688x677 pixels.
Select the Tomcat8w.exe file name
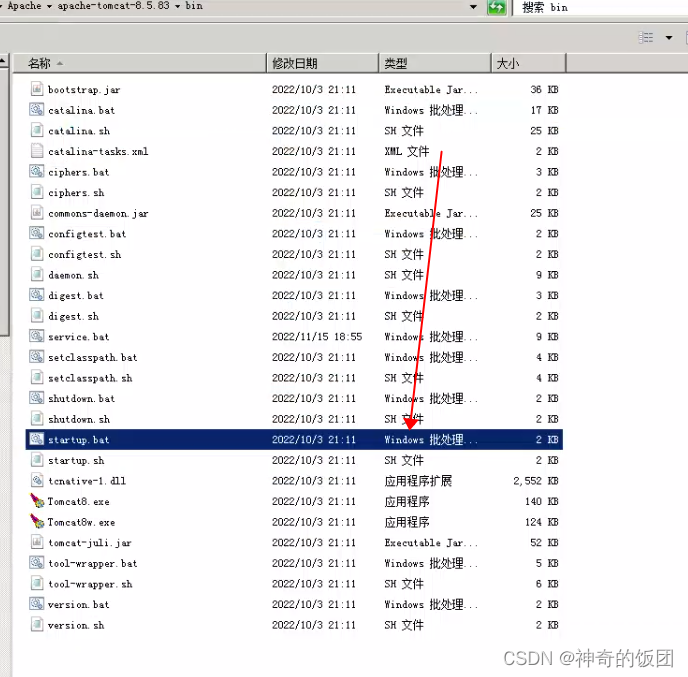pyautogui.click(x=81, y=522)
